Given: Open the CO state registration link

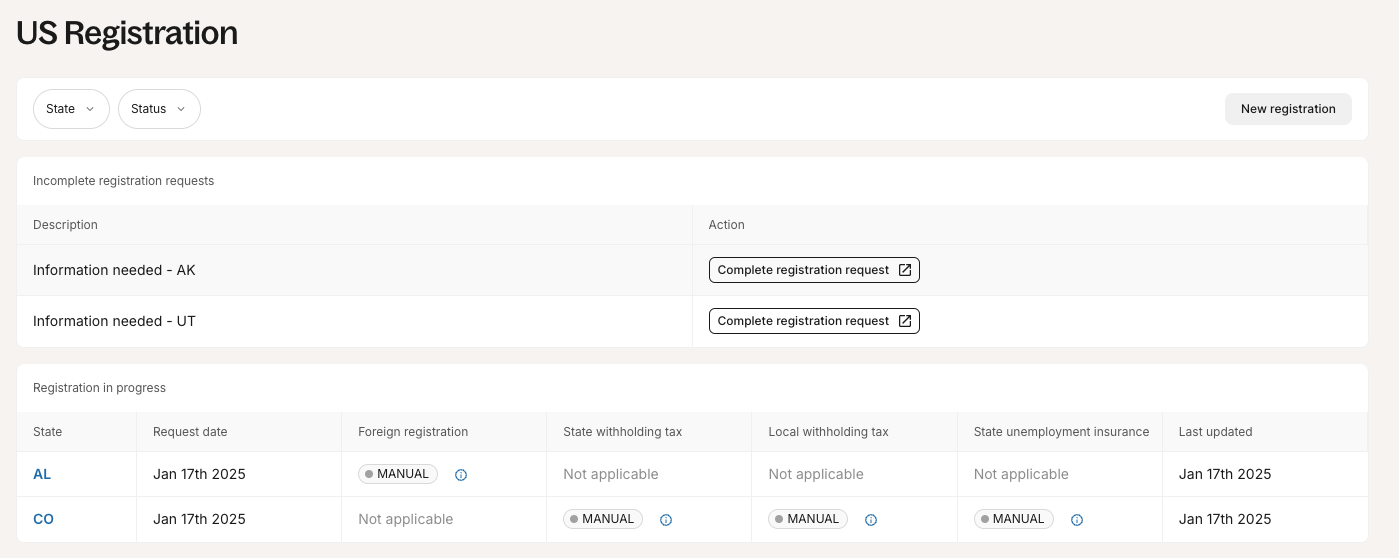Looking at the screenshot, I should click(x=43, y=519).
